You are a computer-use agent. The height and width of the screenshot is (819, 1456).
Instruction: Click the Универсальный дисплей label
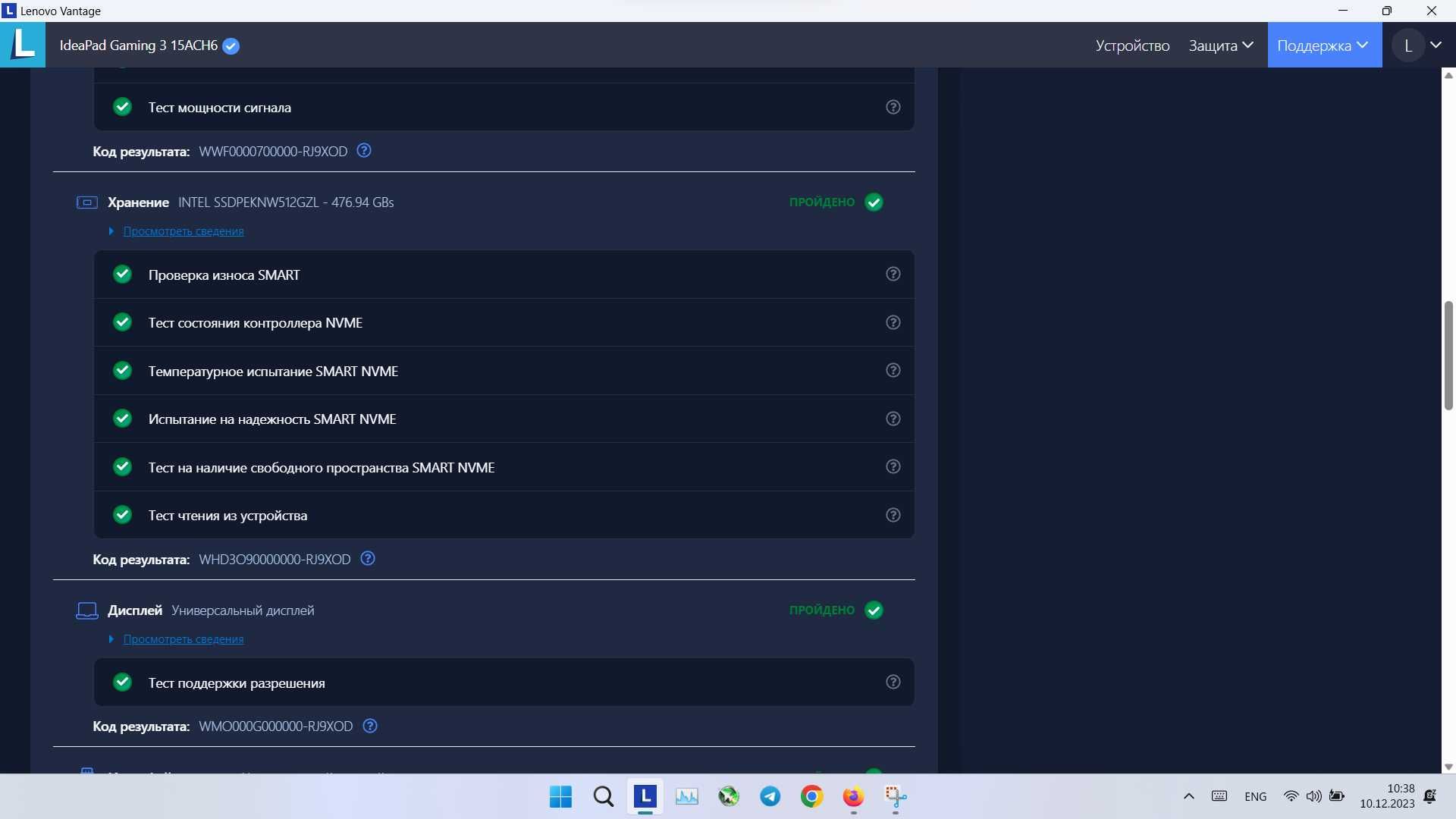243,610
